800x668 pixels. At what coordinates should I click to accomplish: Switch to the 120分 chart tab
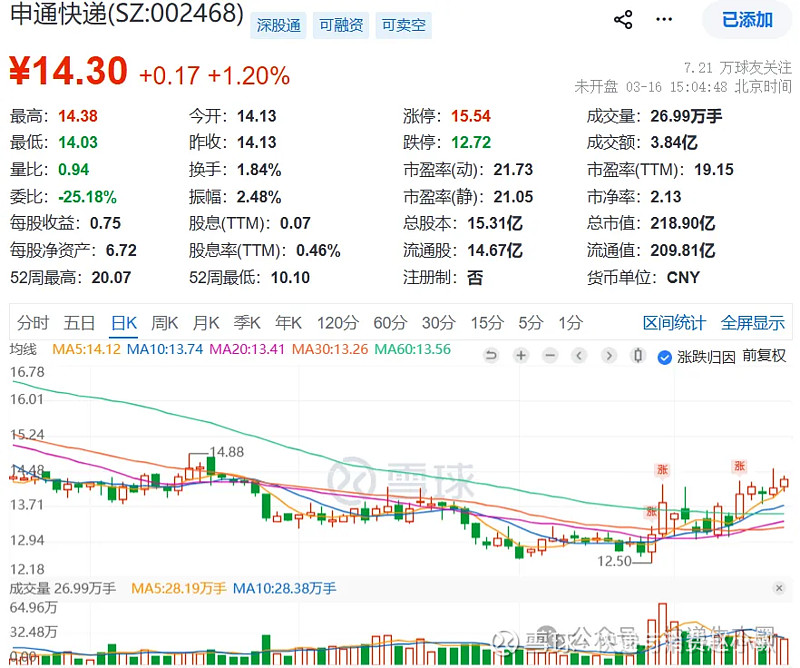point(338,323)
